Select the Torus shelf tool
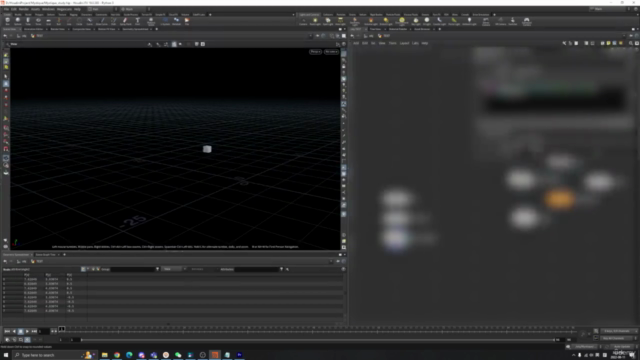 point(38,21)
